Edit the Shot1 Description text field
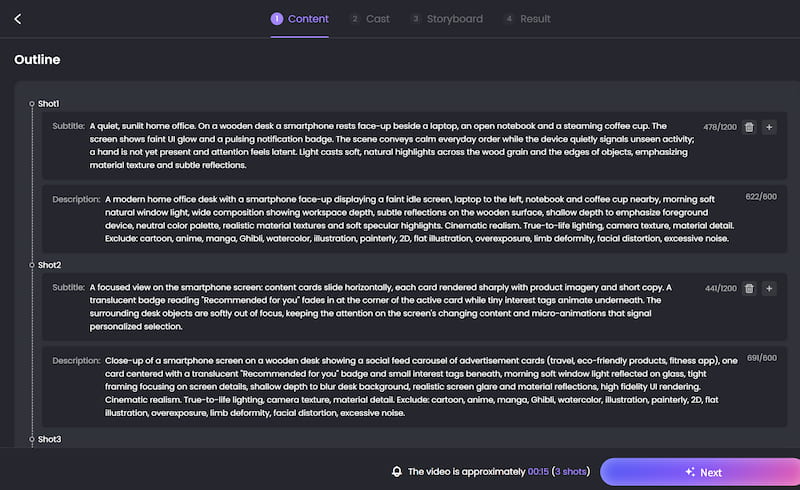The width and height of the screenshot is (800, 490). point(419,219)
